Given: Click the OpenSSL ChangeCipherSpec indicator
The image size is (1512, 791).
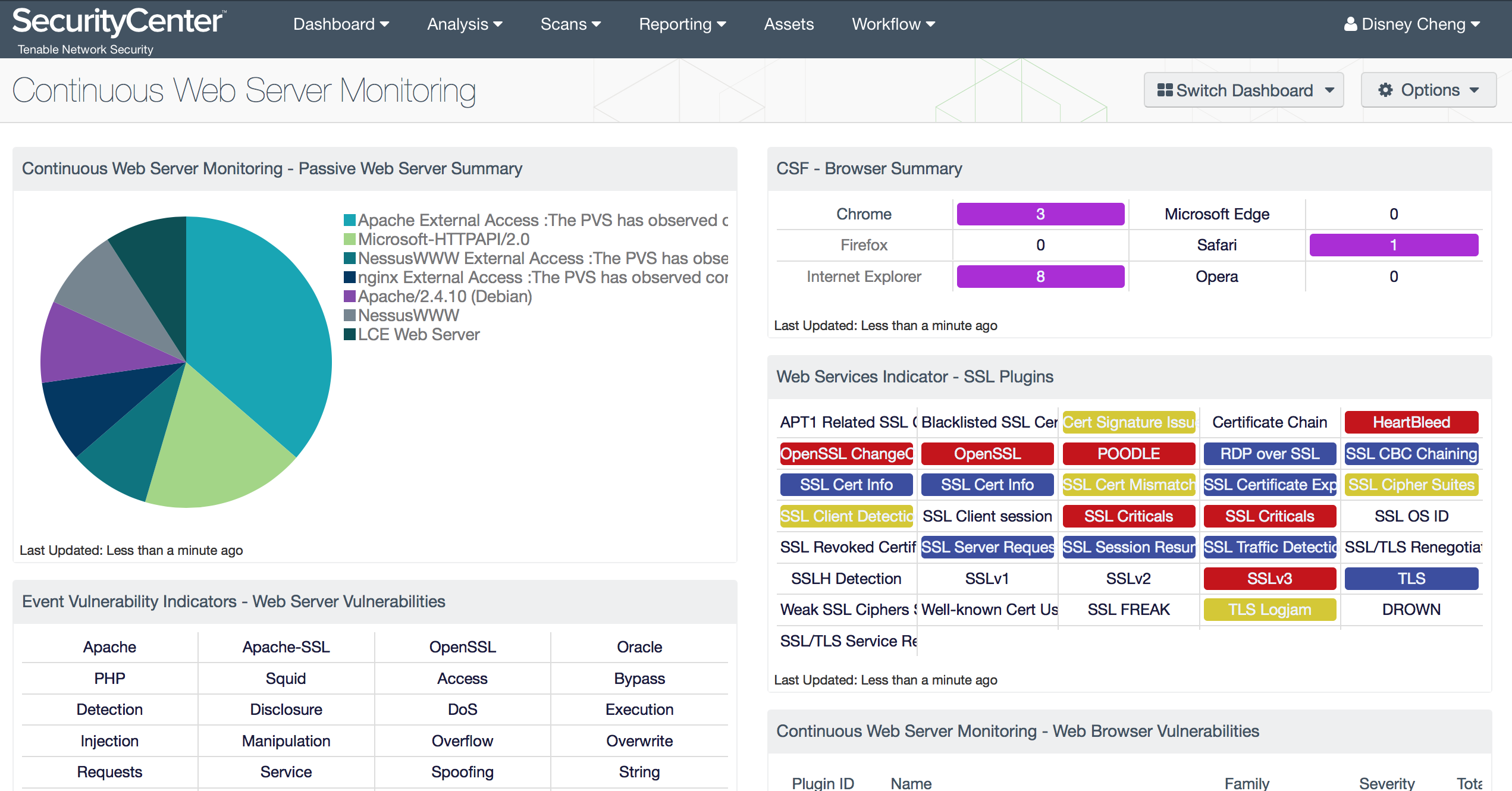Looking at the screenshot, I should [846, 454].
